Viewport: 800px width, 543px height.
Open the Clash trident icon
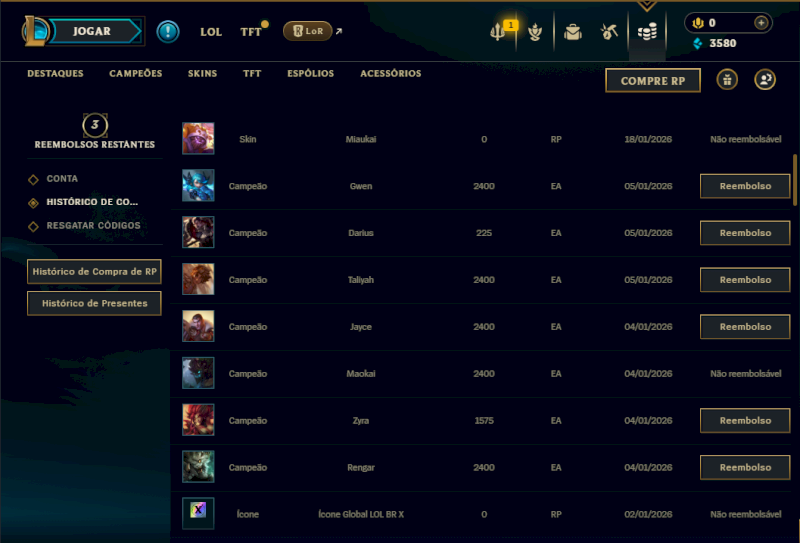pyautogui.click(x=497, y=32)
